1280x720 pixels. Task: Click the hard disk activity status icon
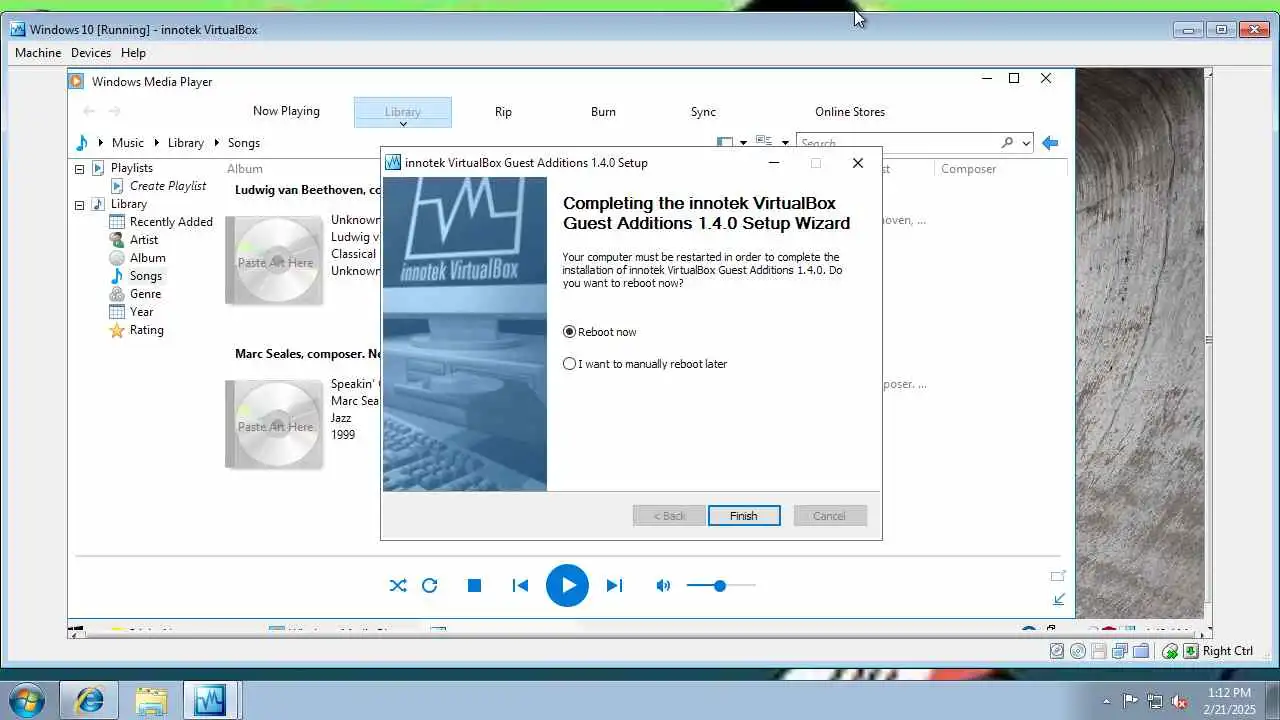click(1057, 651)
